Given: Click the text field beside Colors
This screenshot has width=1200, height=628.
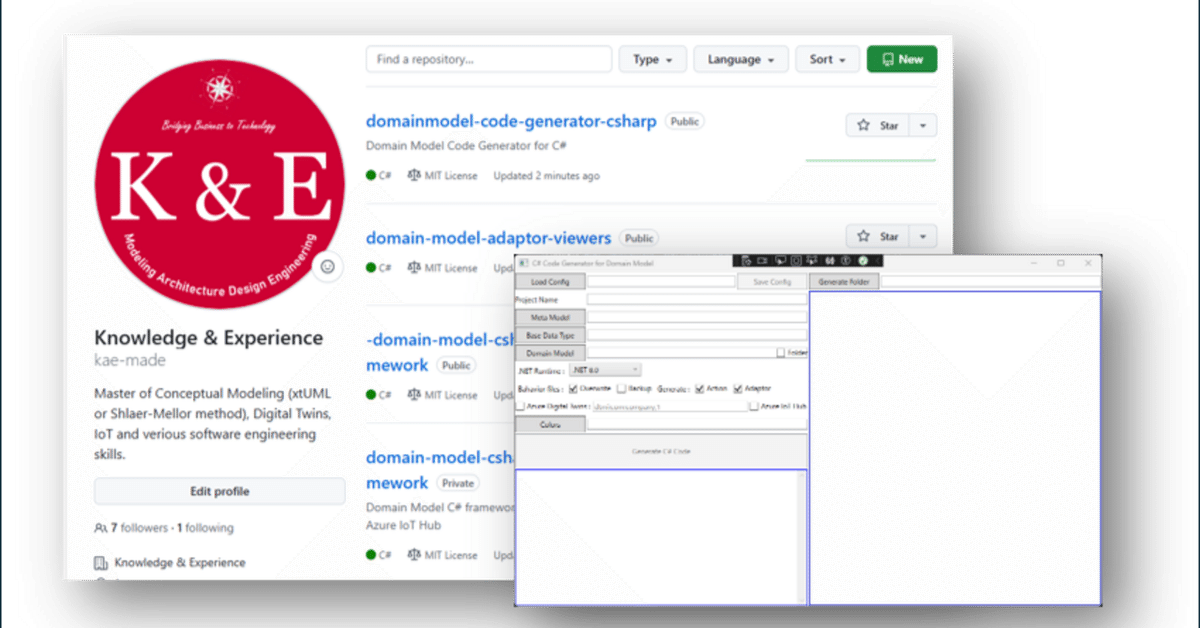Looking at the screenshot, I should (x=696, y=424).
